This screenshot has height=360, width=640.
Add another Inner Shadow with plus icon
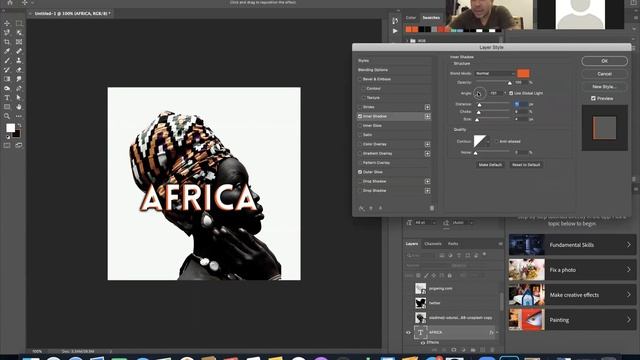tap(427, 116)
